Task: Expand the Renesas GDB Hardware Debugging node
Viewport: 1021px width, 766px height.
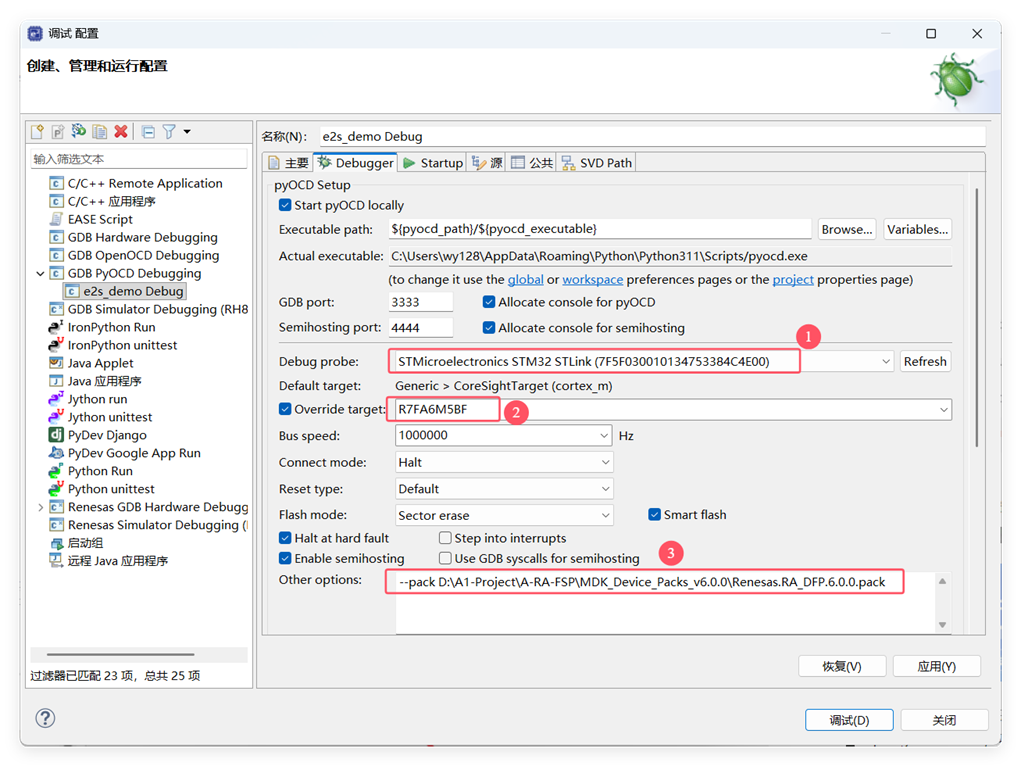Action: click(40, 507)
